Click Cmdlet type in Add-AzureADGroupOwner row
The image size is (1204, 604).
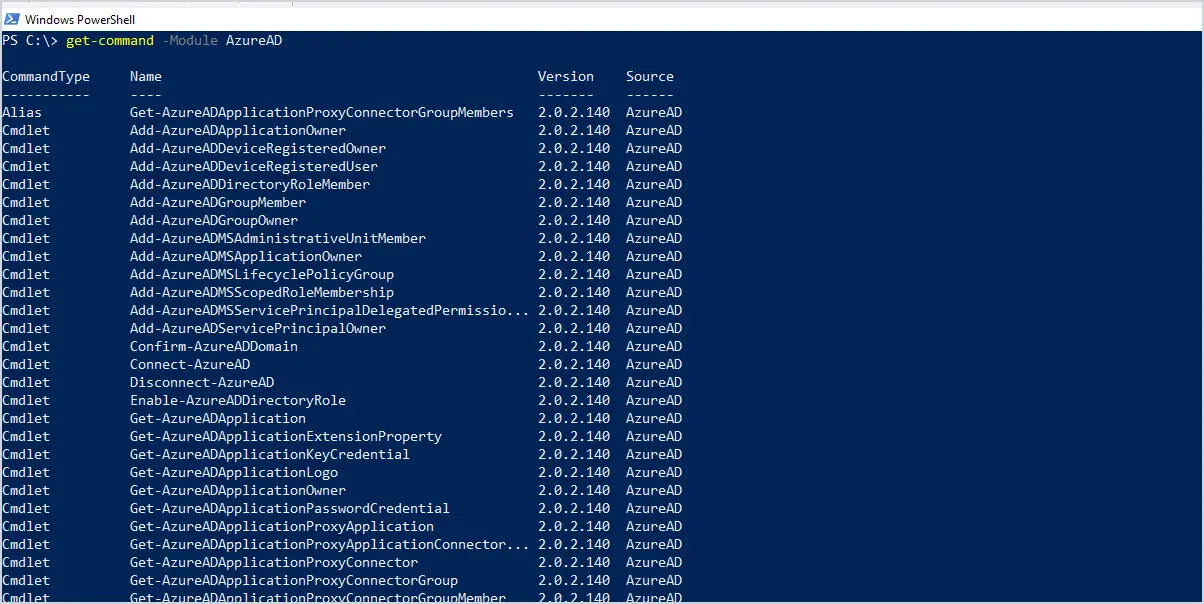click(26, 220)
